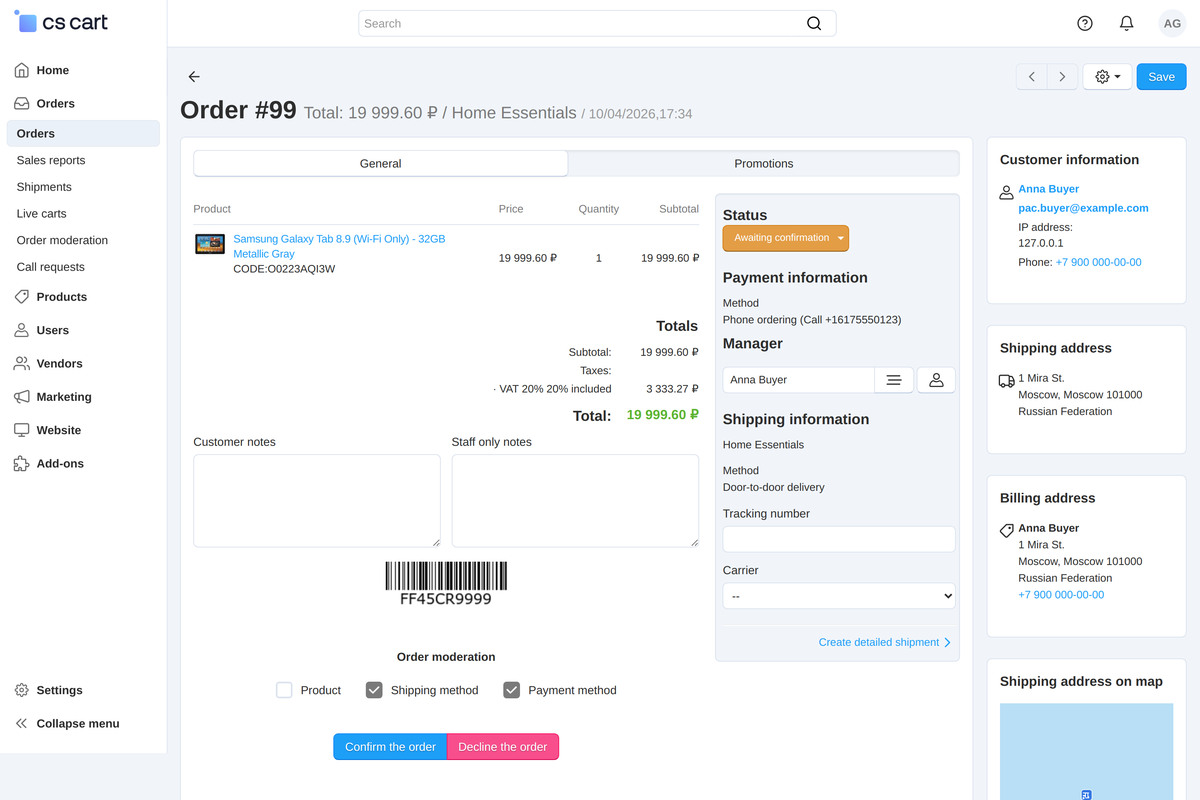Screen dimensions: 1200x800
Task: Click the Staff only notes text area
Action: click(x=575, y=501)
